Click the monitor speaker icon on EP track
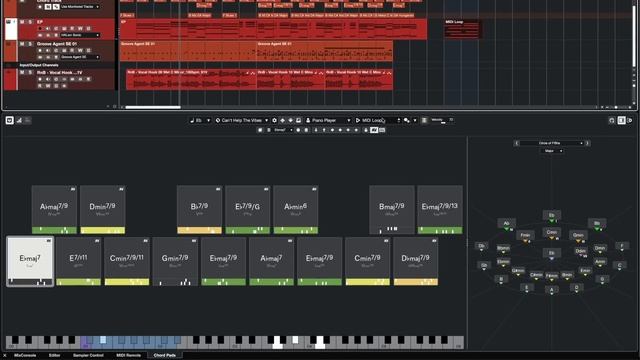640x360 pixels. [48, 29]
